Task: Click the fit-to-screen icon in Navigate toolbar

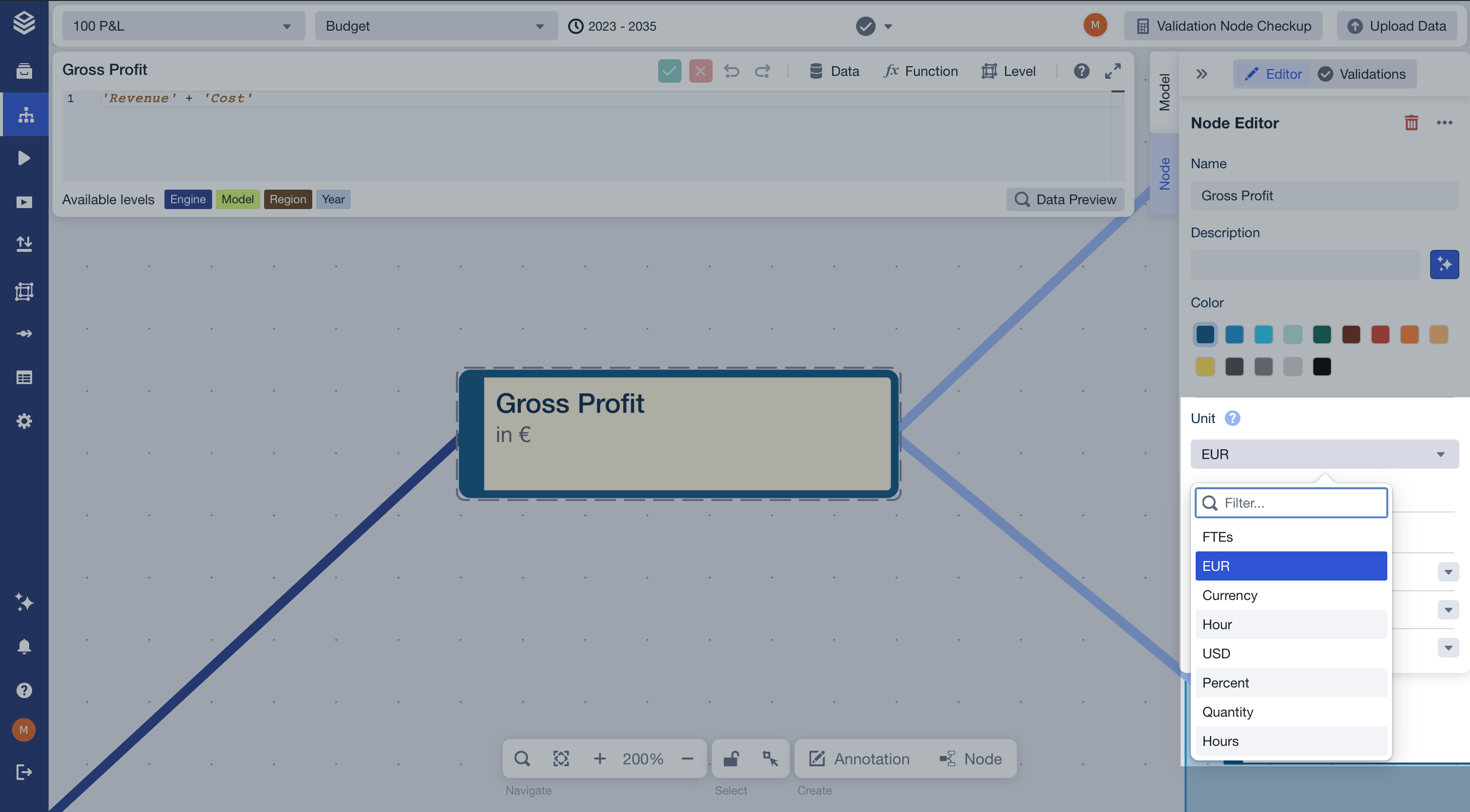Action: (561, 759)
